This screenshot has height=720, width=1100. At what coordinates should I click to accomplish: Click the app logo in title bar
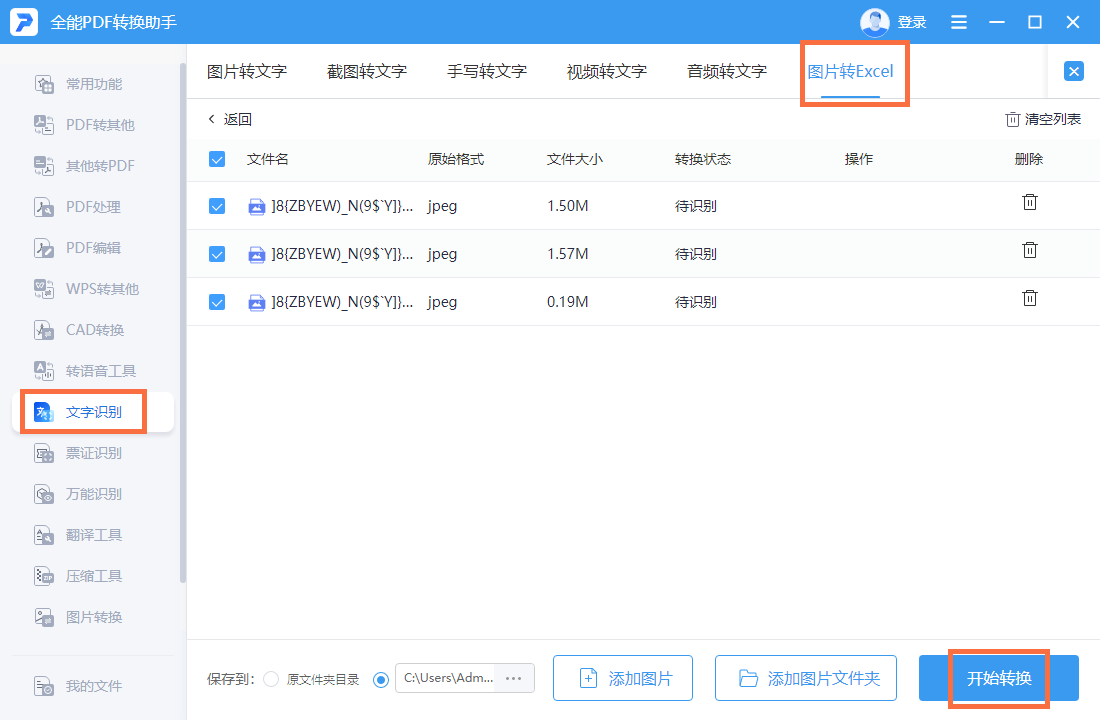click(24, 22)
